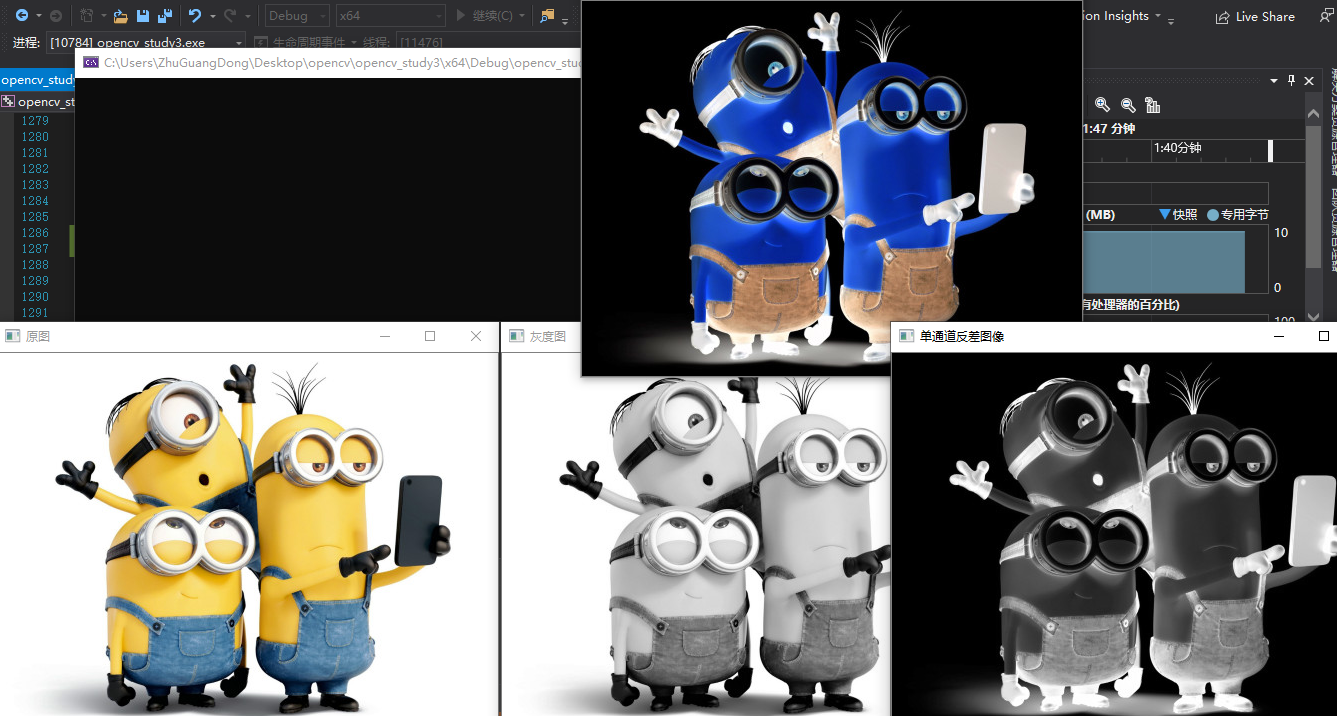The width and height of the screenshot is (1337, 716).
Task: Reset diagnostic view with the chart icon
Action: pyautogui.click(x=1152, y=105)
